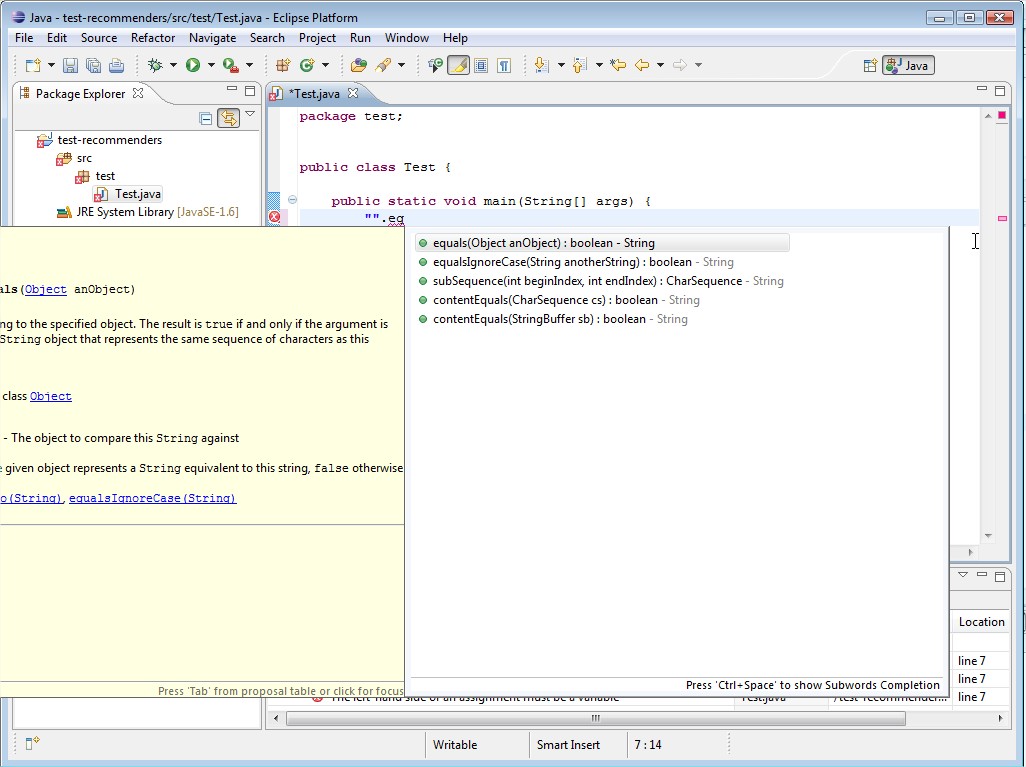The height and width of the screenshot is (767, 1026).
Task: Click the Save icon in toolbar
Action: click(x=70, y=65)
